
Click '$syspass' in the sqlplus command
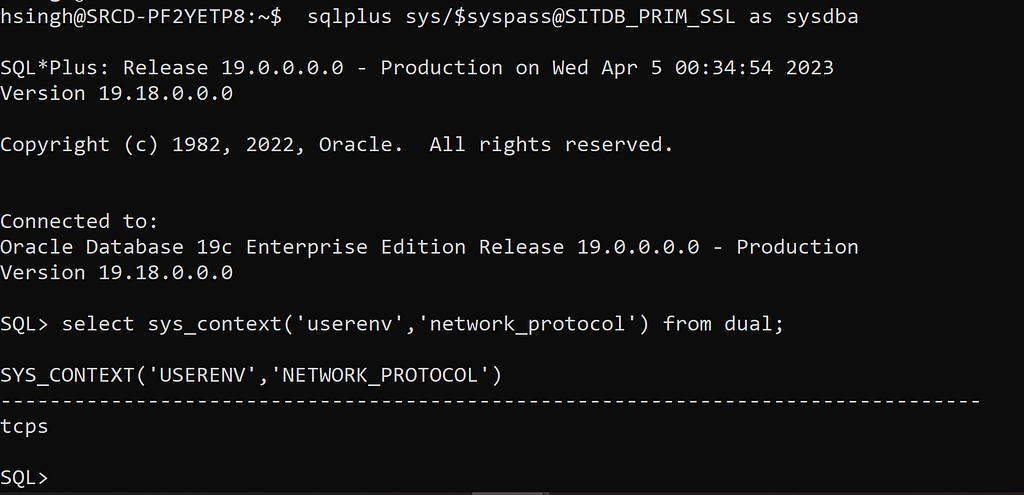[x=503, y=17]
